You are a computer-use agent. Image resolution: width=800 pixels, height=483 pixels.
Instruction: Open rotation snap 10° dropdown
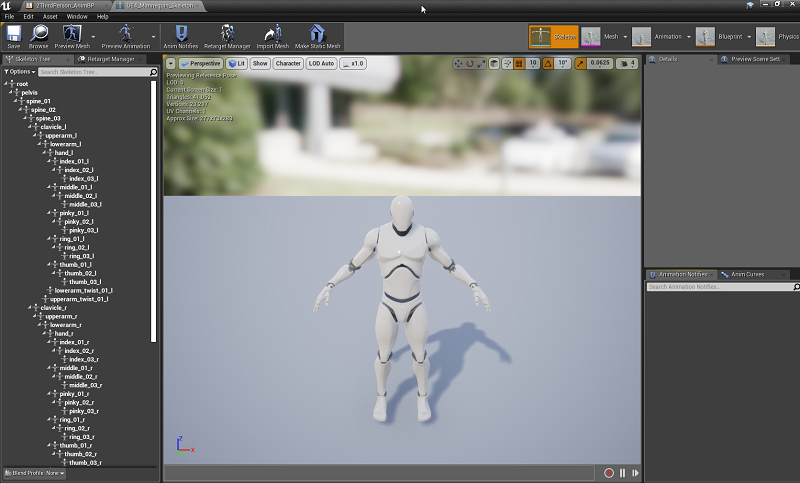click(x=562, y=64)
